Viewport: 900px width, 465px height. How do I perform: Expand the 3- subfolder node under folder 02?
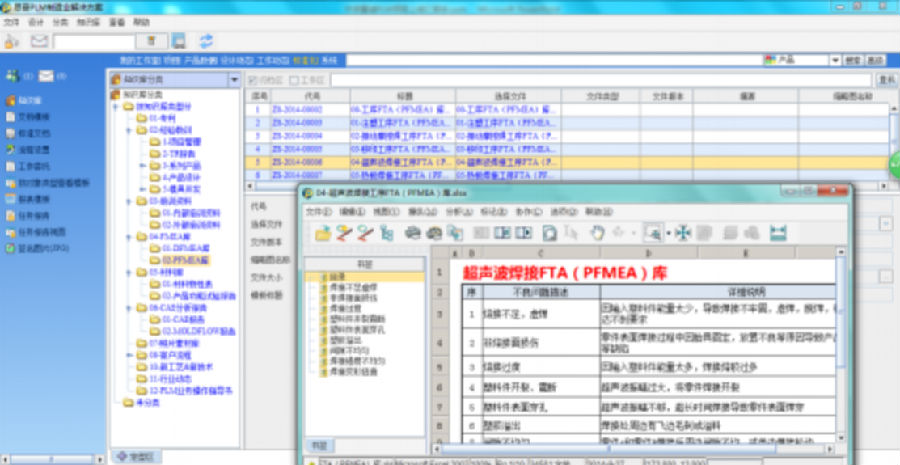coord(143,165)
